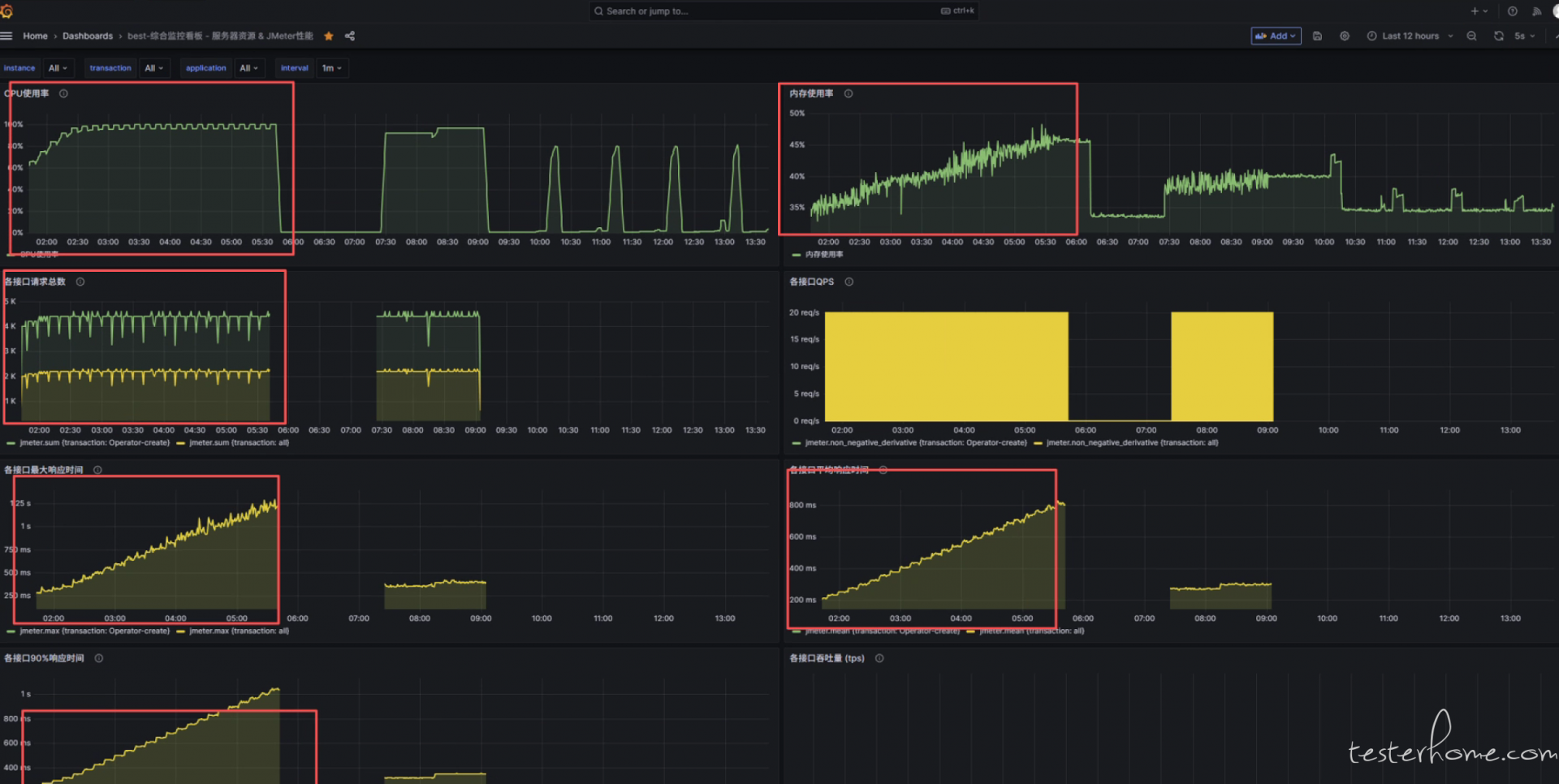Navigate to Dashboards breadcrumb
Viewport: 1559px width, 784px height.
tap(88, 36)
